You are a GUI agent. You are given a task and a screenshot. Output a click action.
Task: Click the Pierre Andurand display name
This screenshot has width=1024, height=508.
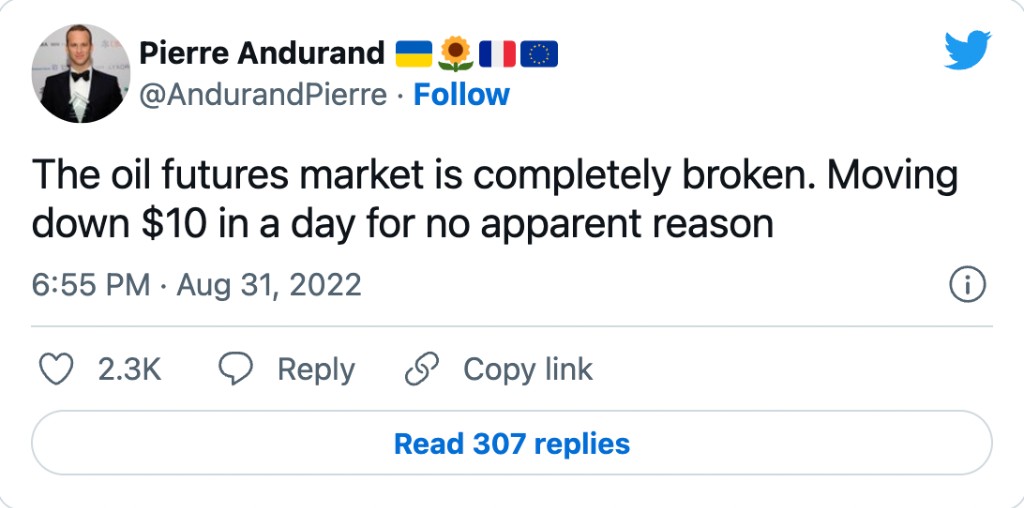click(262, 53)
